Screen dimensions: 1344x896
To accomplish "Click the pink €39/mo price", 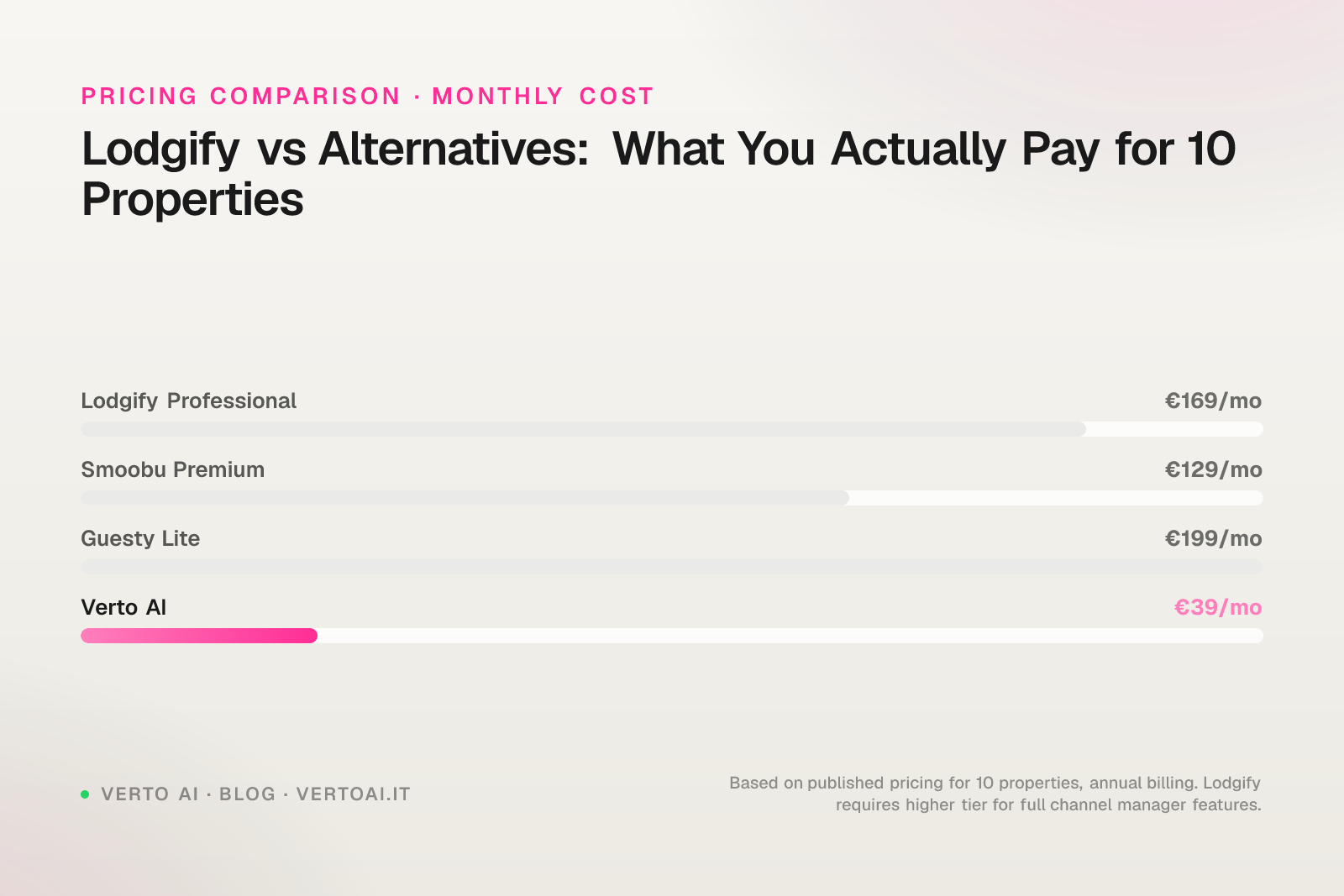I will (1217, 607).
